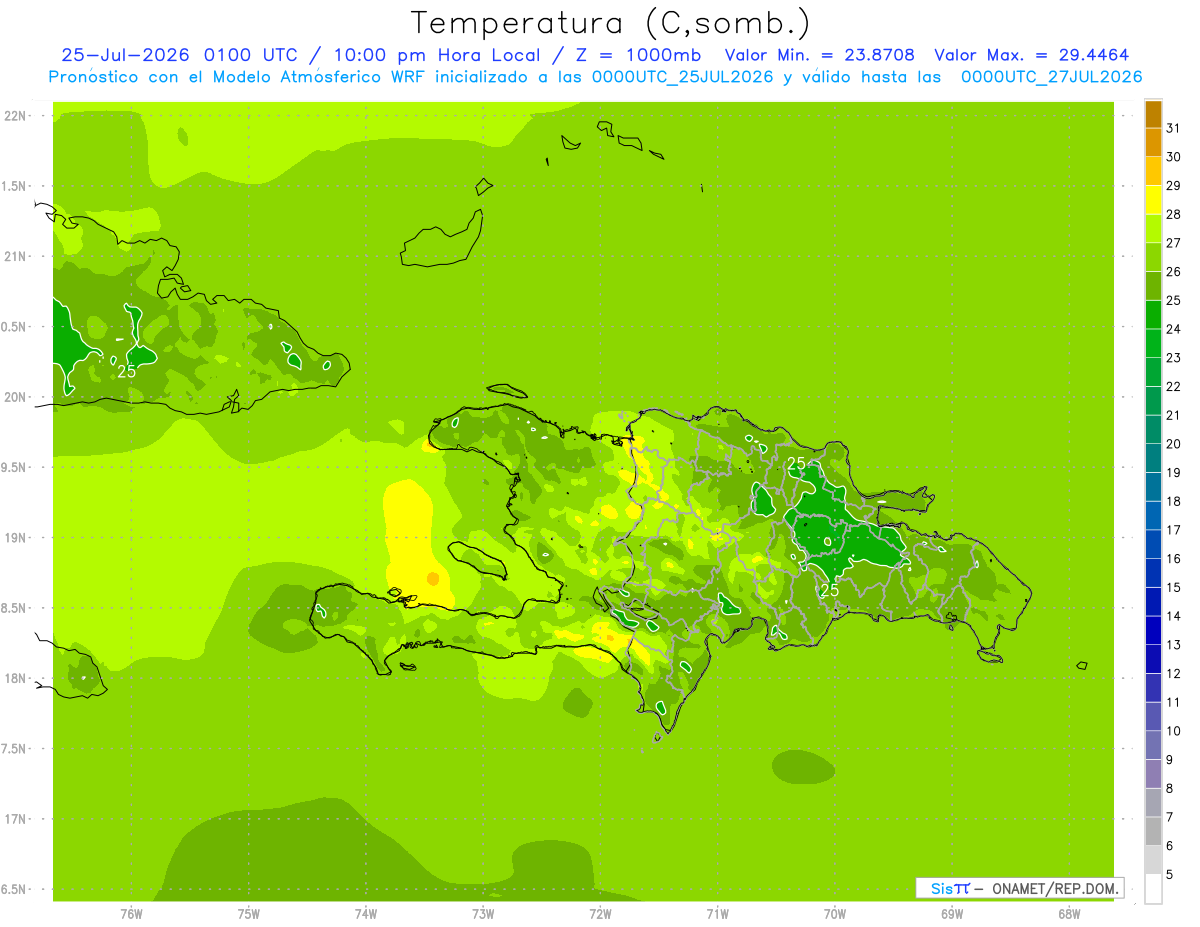This screenshot has width=1200, height=927.
Task: Click the '21N' latitude label
Action: 16,256
